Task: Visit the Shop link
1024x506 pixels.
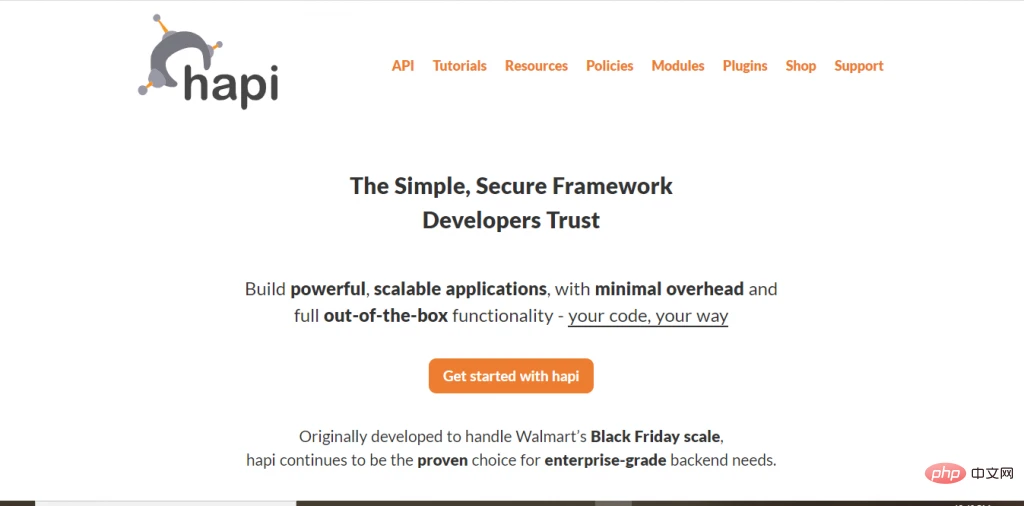Action: click(x=801, y=66)
